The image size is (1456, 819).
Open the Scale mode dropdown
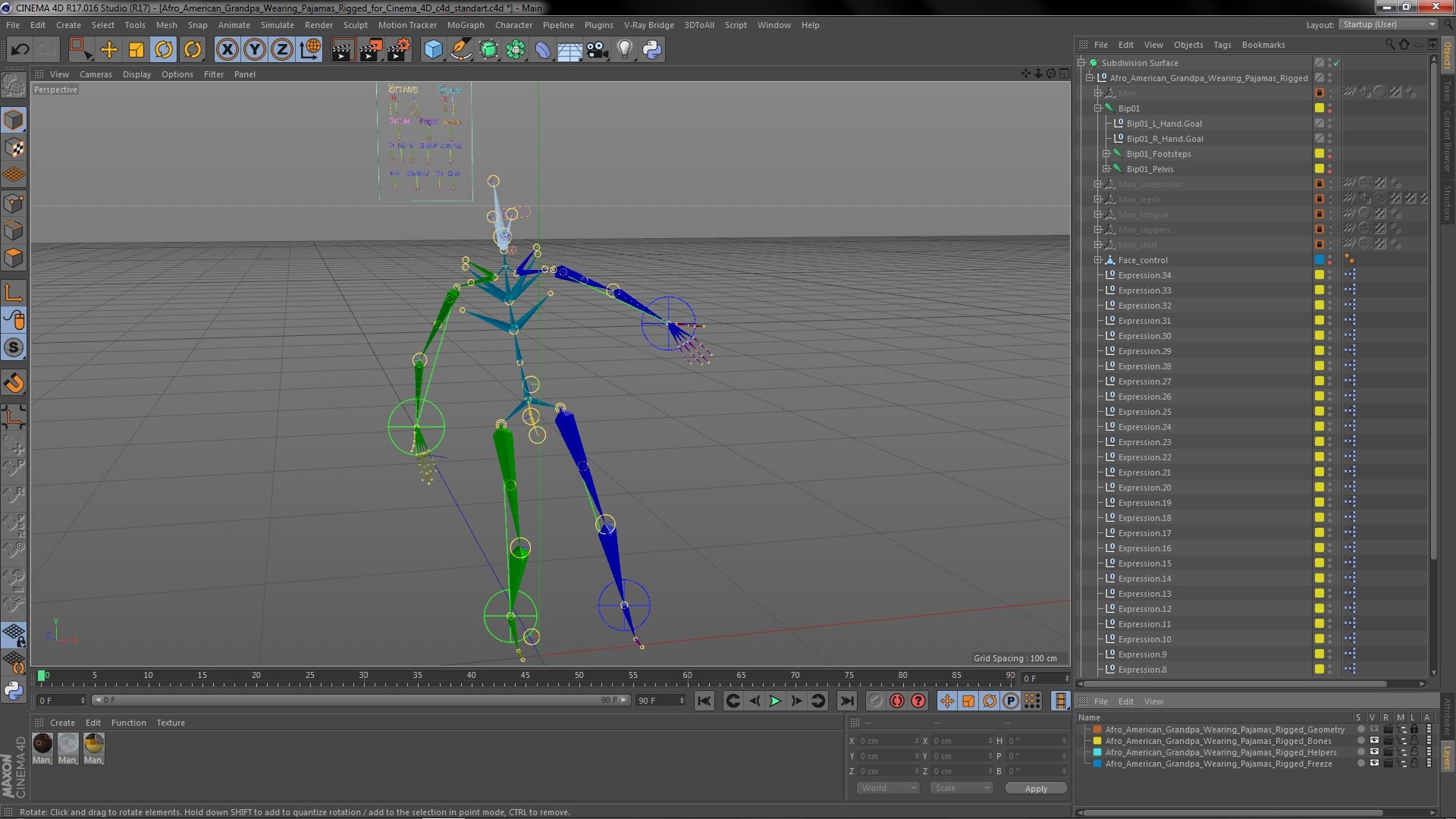coord(962,788)
